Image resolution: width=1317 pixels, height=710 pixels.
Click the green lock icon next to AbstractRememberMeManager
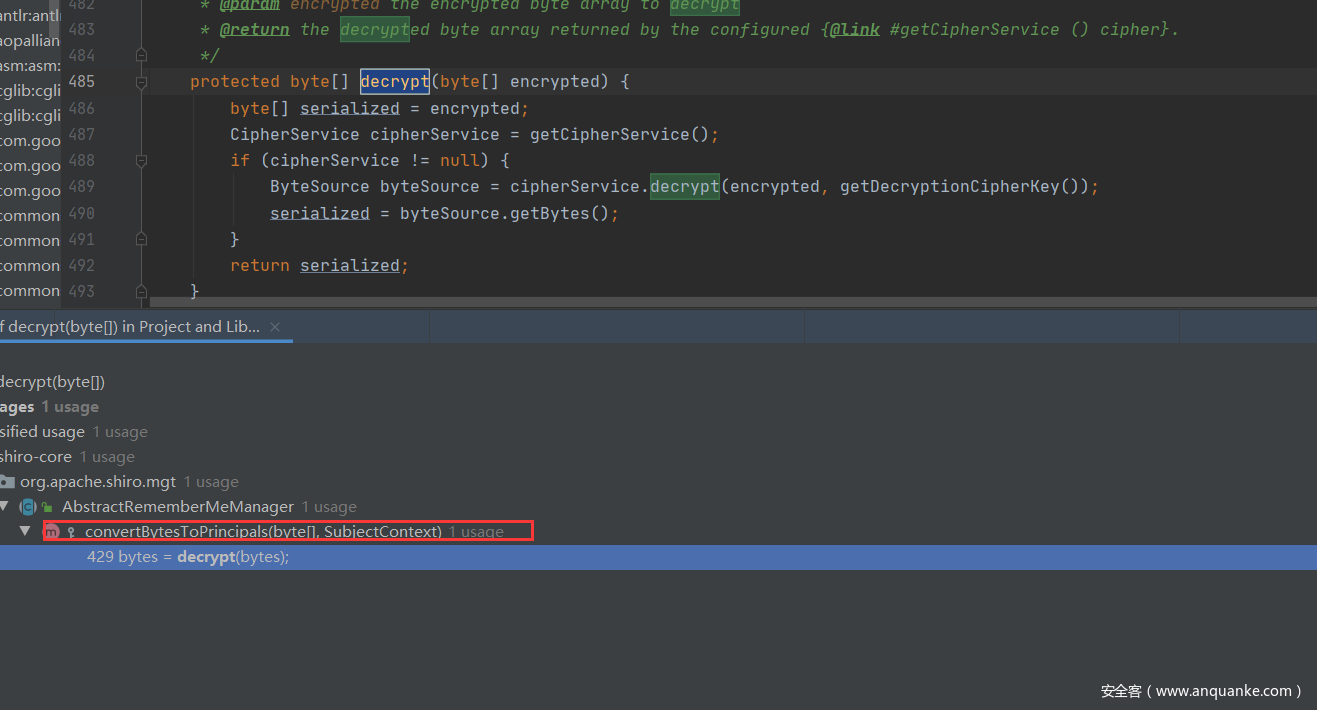click(47, 508)
